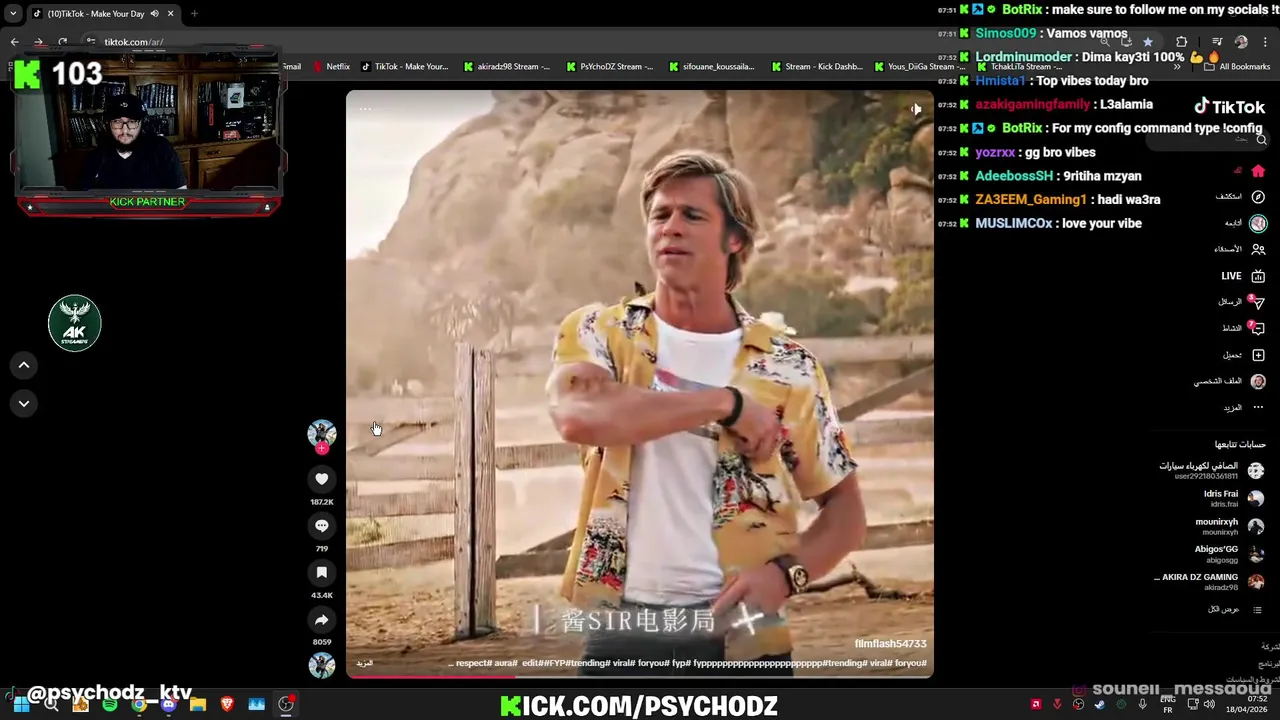Open the Netflix bookmark
The image size is (1280, 720).
pyautogui.click(x=331, y=66)
